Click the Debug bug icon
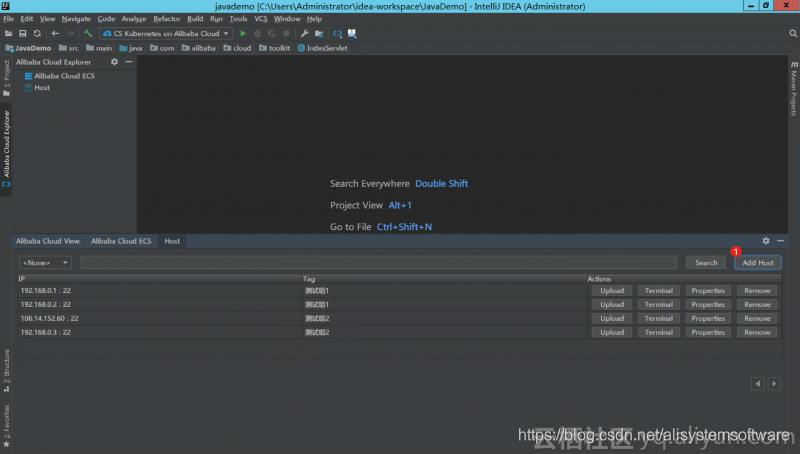 pos(257,34)
